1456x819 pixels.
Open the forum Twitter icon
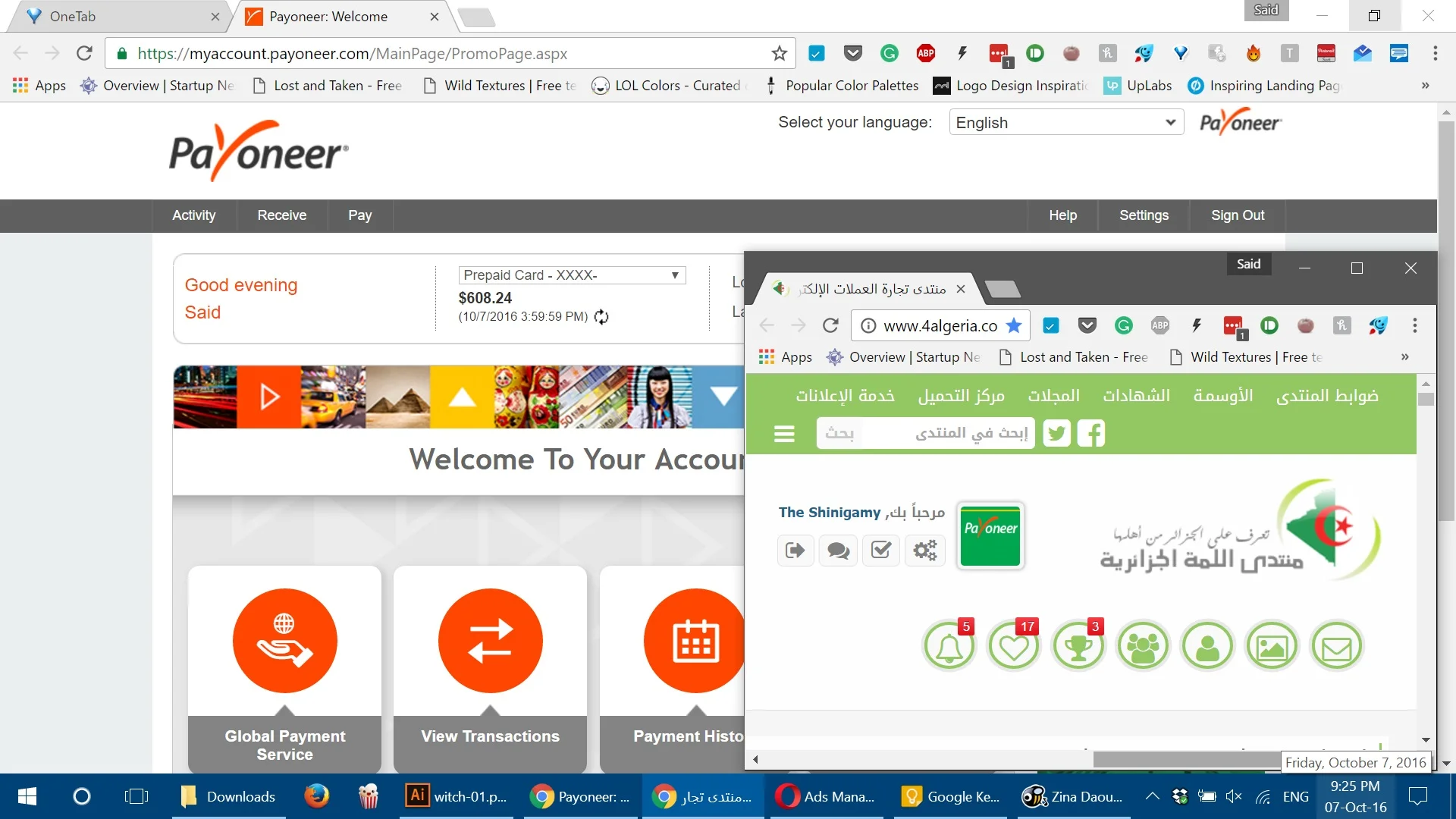(x=1056, y=434)
